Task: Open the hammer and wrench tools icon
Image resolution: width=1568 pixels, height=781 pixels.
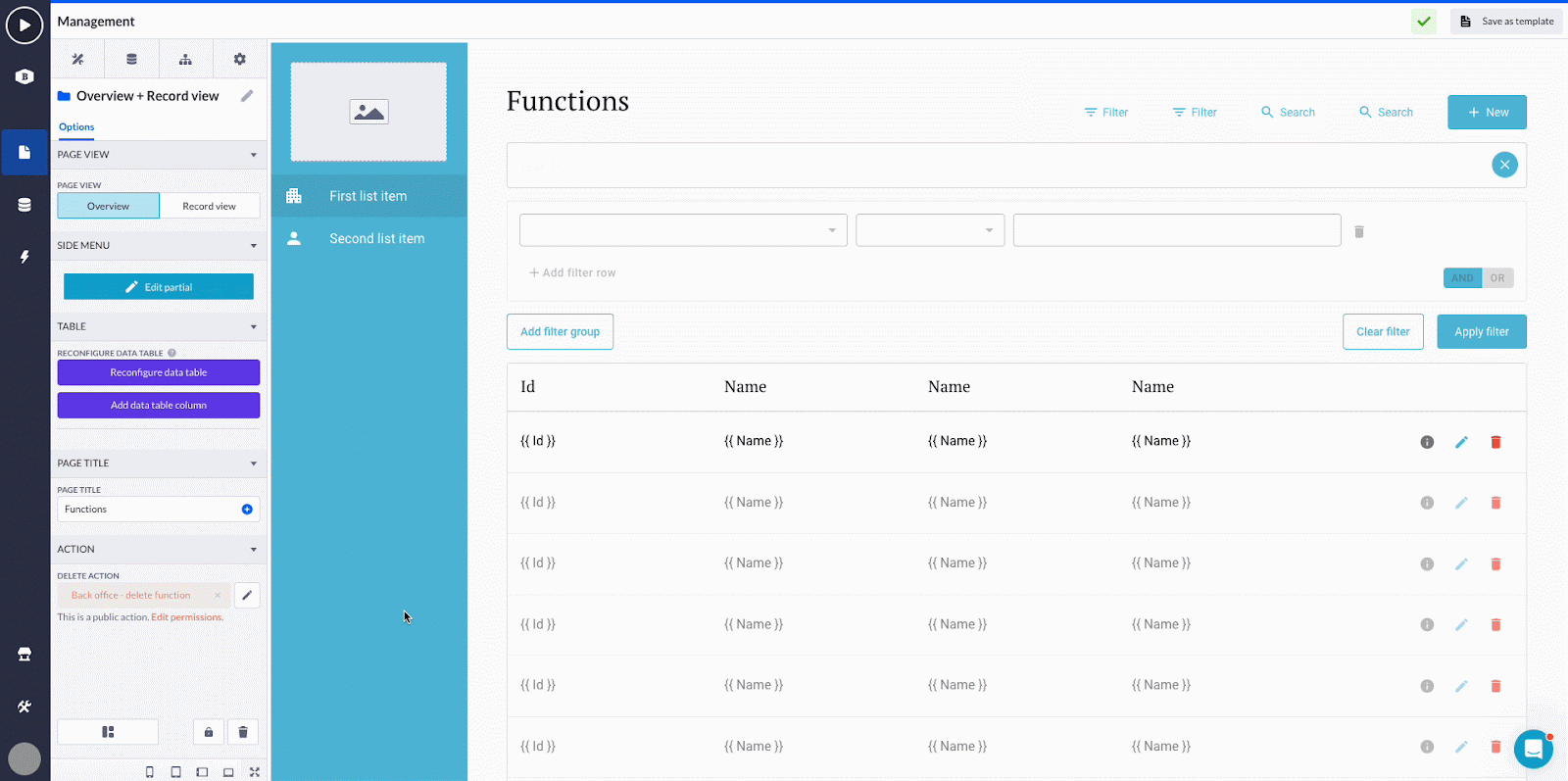Action: pyautogui.click(x=24, y=707)
